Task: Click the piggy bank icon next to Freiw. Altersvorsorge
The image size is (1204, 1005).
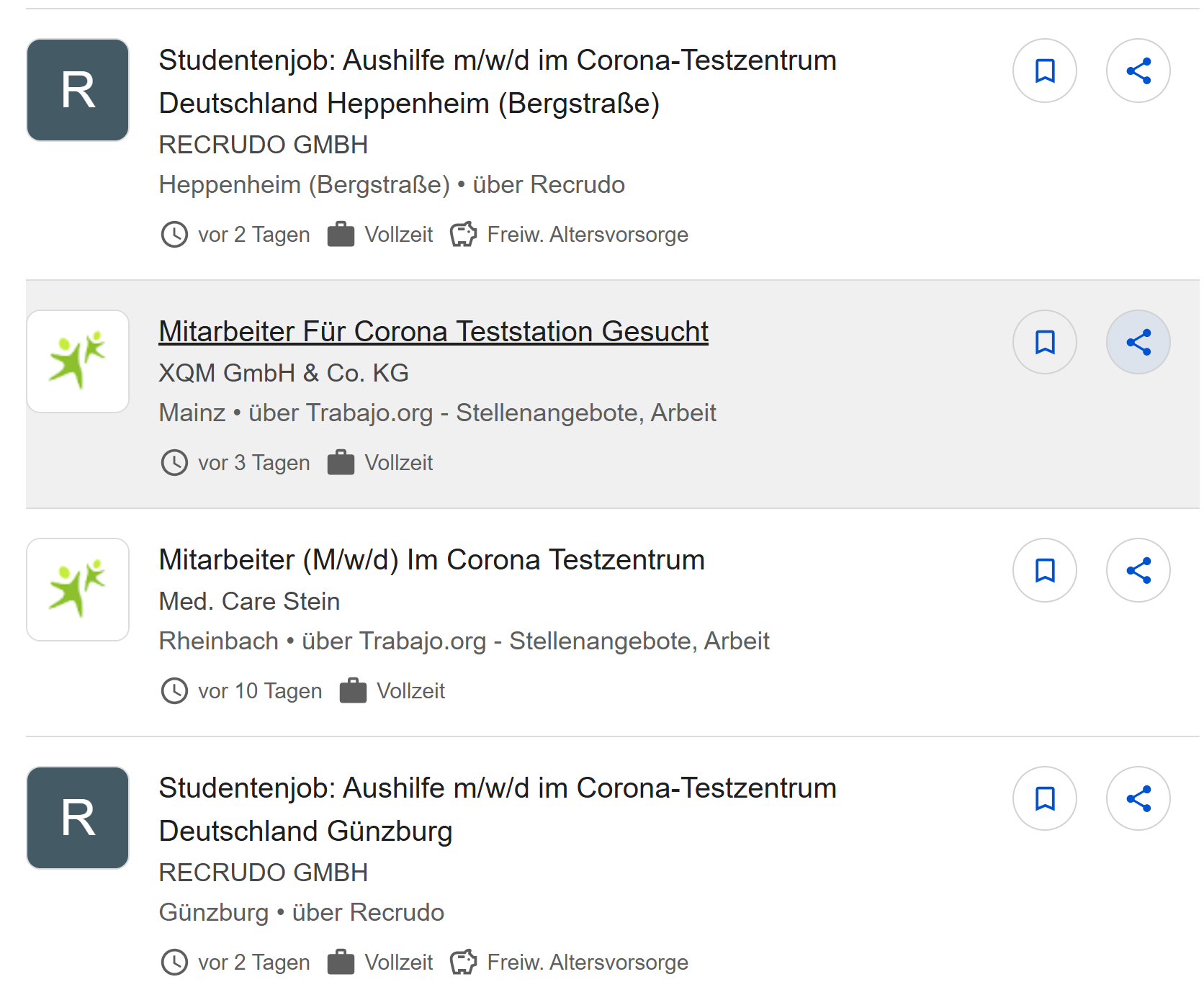Action: click(464, 234)
